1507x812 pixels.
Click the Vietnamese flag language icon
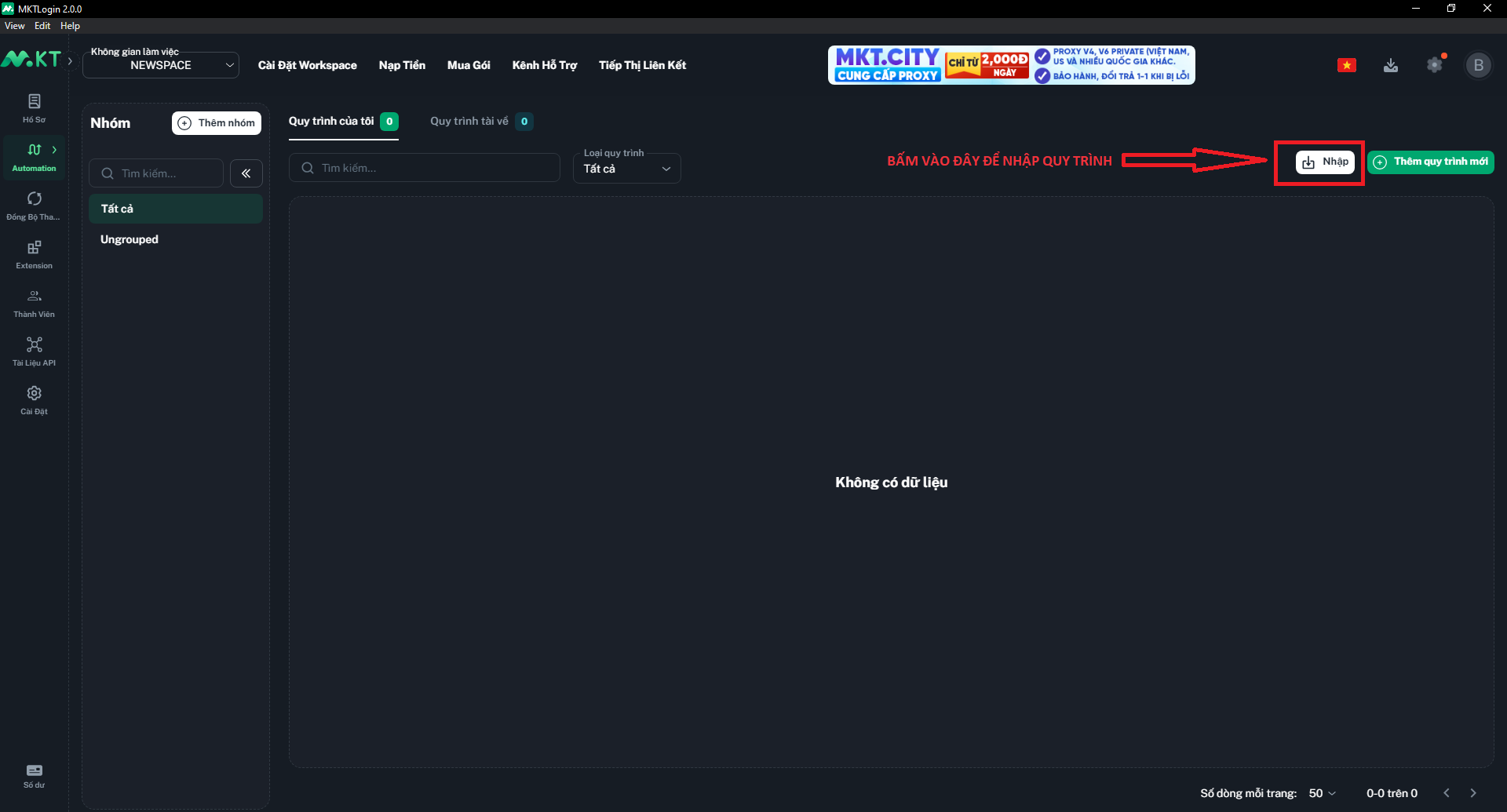point(1347,65)
